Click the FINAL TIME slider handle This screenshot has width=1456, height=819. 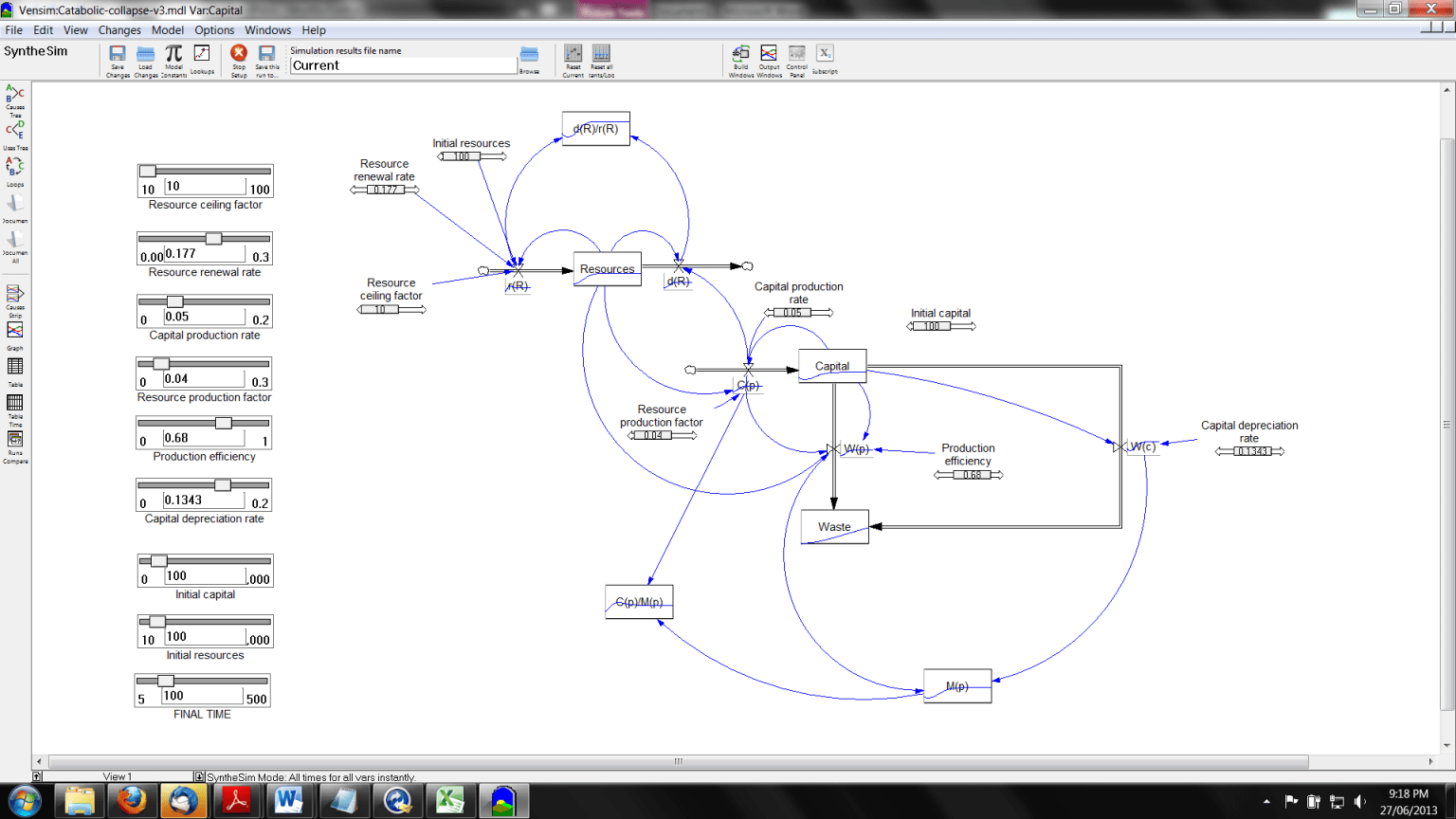(x=167, y=679)
